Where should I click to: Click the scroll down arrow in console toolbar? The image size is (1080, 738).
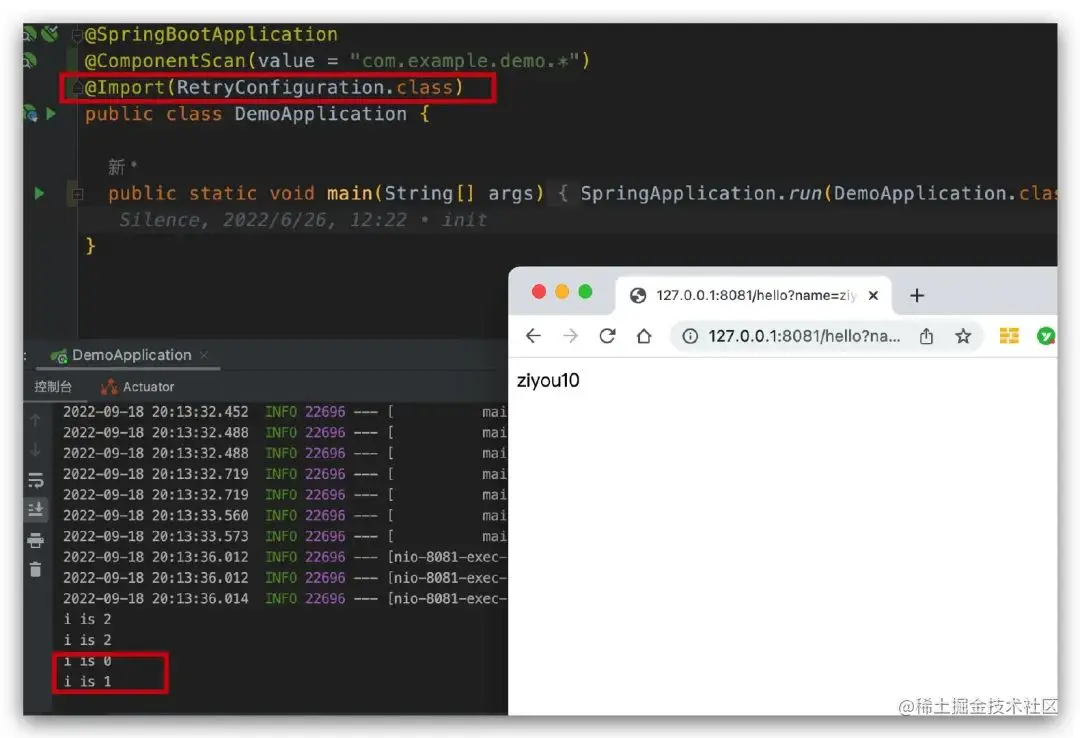36,449
